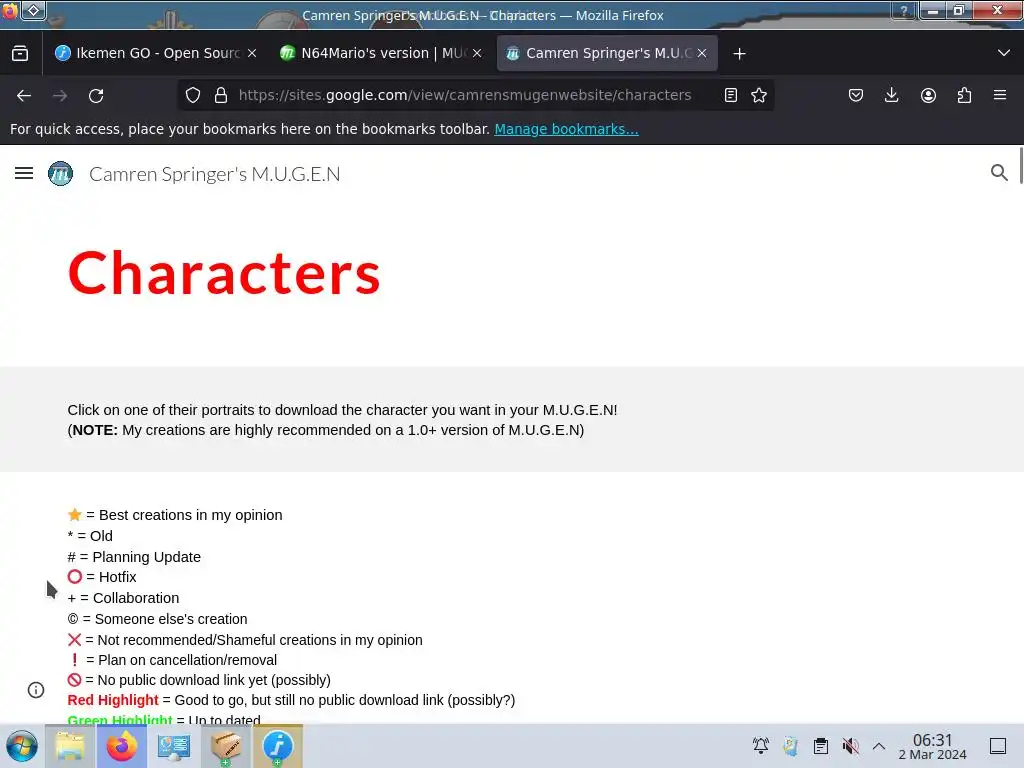
Task: Select the Characters page heading
Action: [x=224, y=274]
